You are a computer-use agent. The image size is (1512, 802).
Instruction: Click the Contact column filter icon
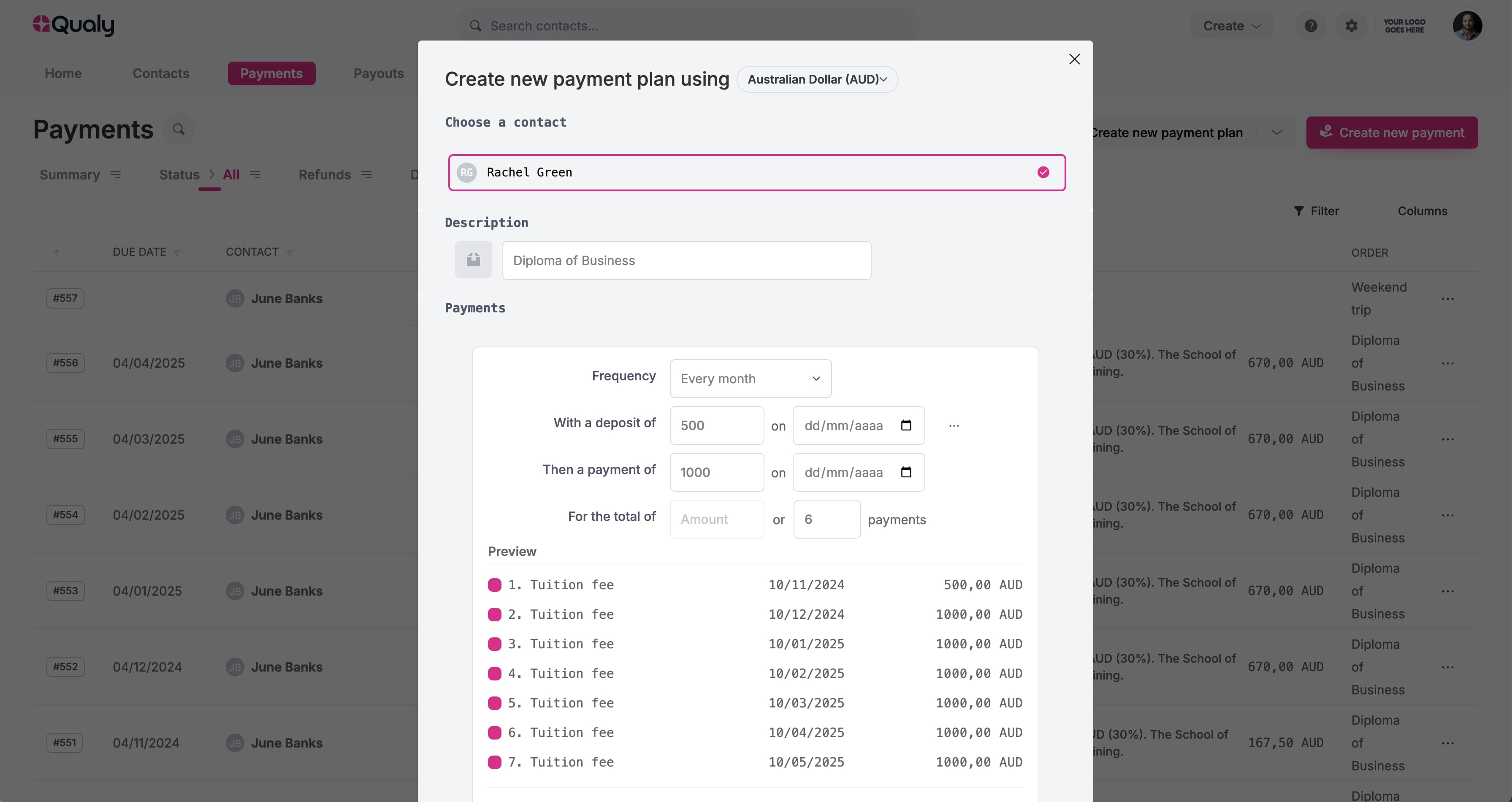click(x=290, y=253)
